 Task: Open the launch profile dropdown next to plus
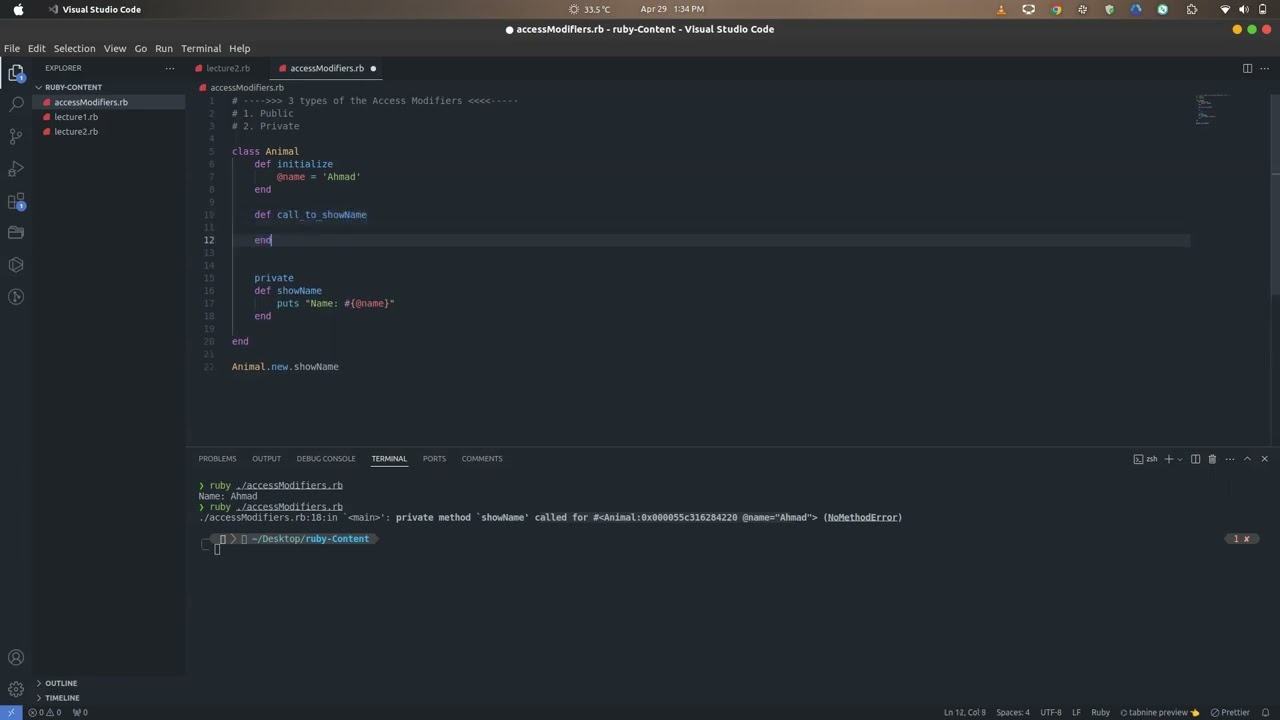[1179, 459]
